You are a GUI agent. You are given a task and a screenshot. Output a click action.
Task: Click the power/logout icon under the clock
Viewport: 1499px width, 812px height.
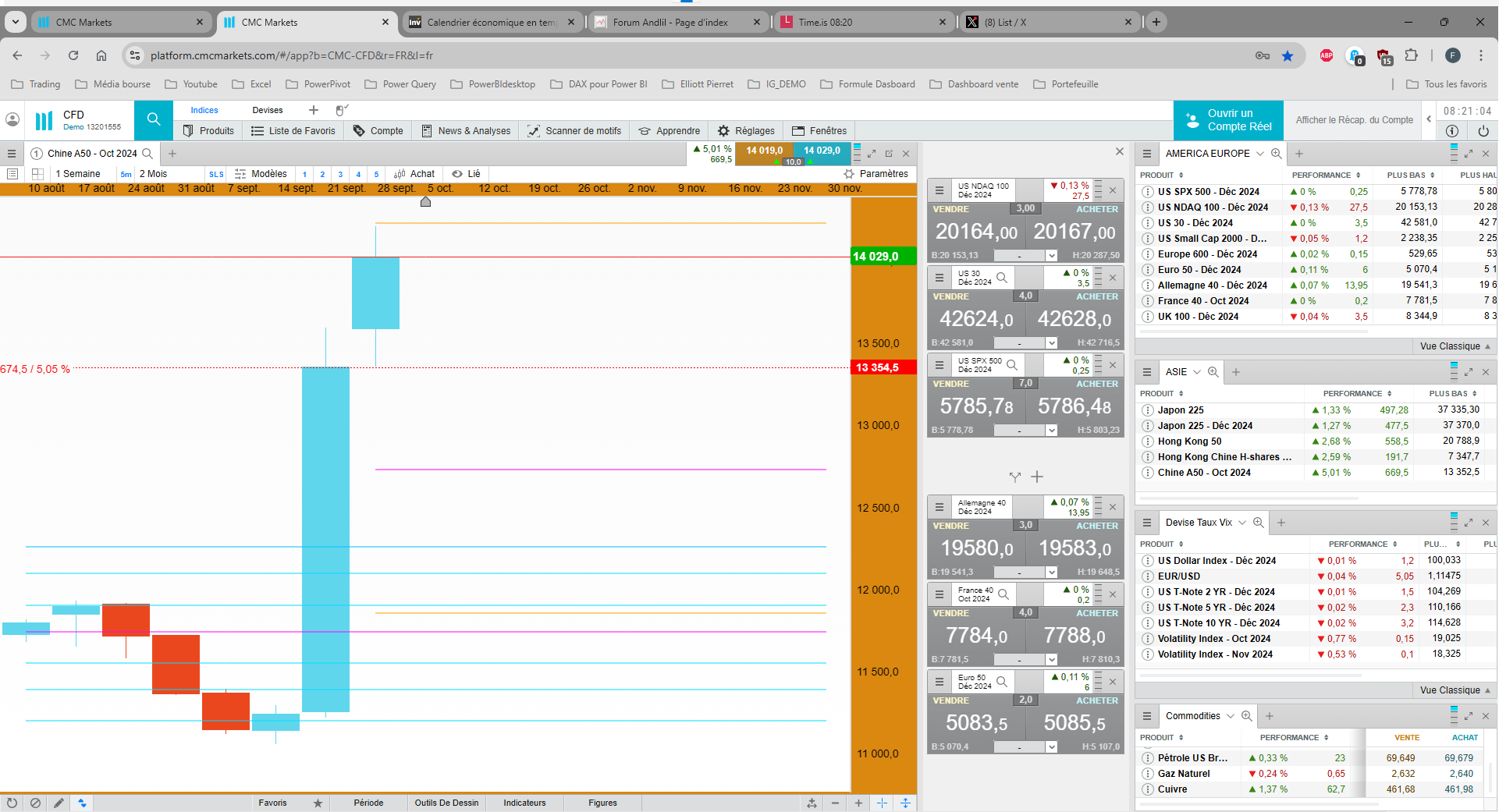pos(1483,131)
